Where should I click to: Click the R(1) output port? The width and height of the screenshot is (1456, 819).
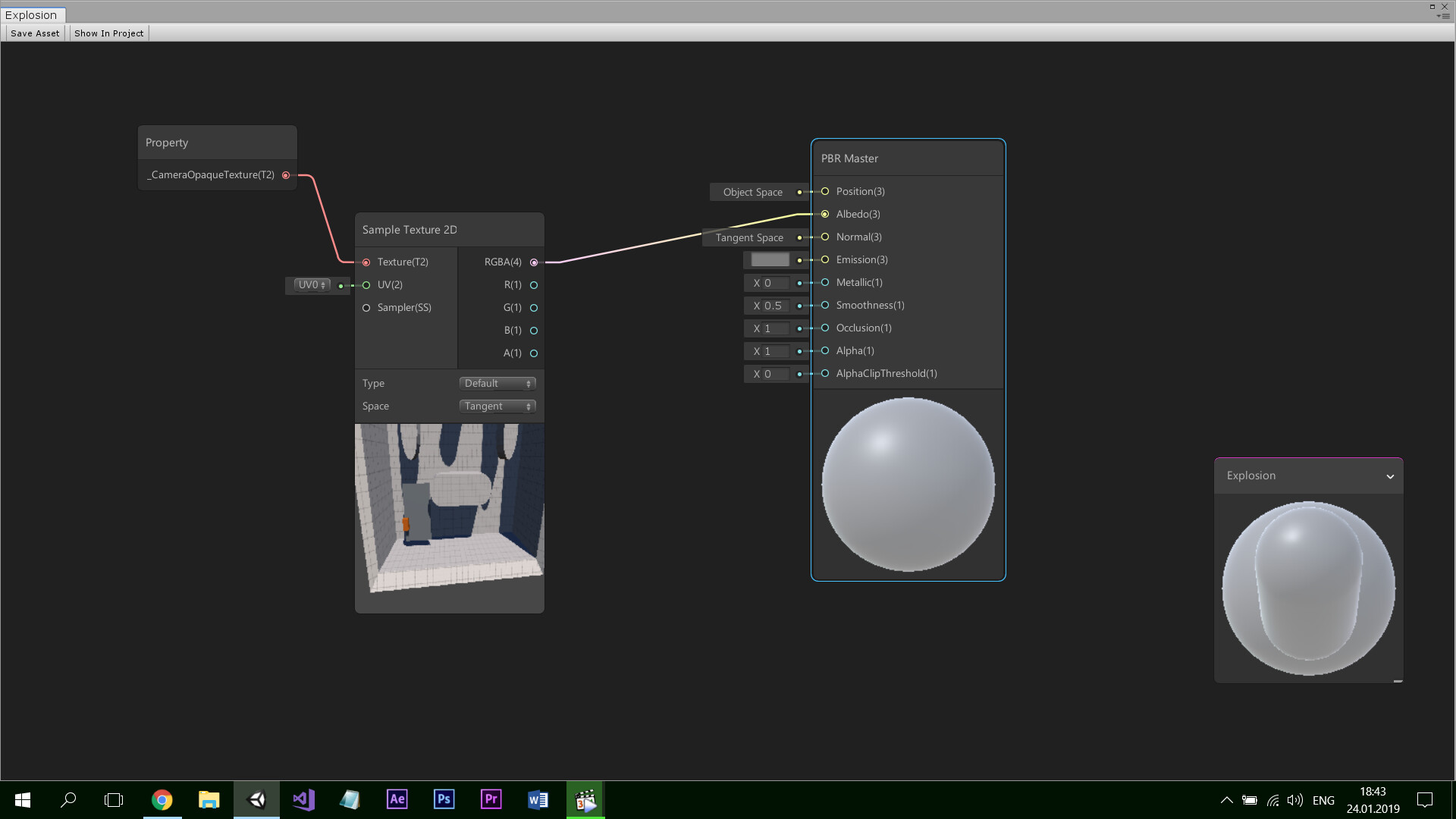pyautogui.click(x=534, y=285)
